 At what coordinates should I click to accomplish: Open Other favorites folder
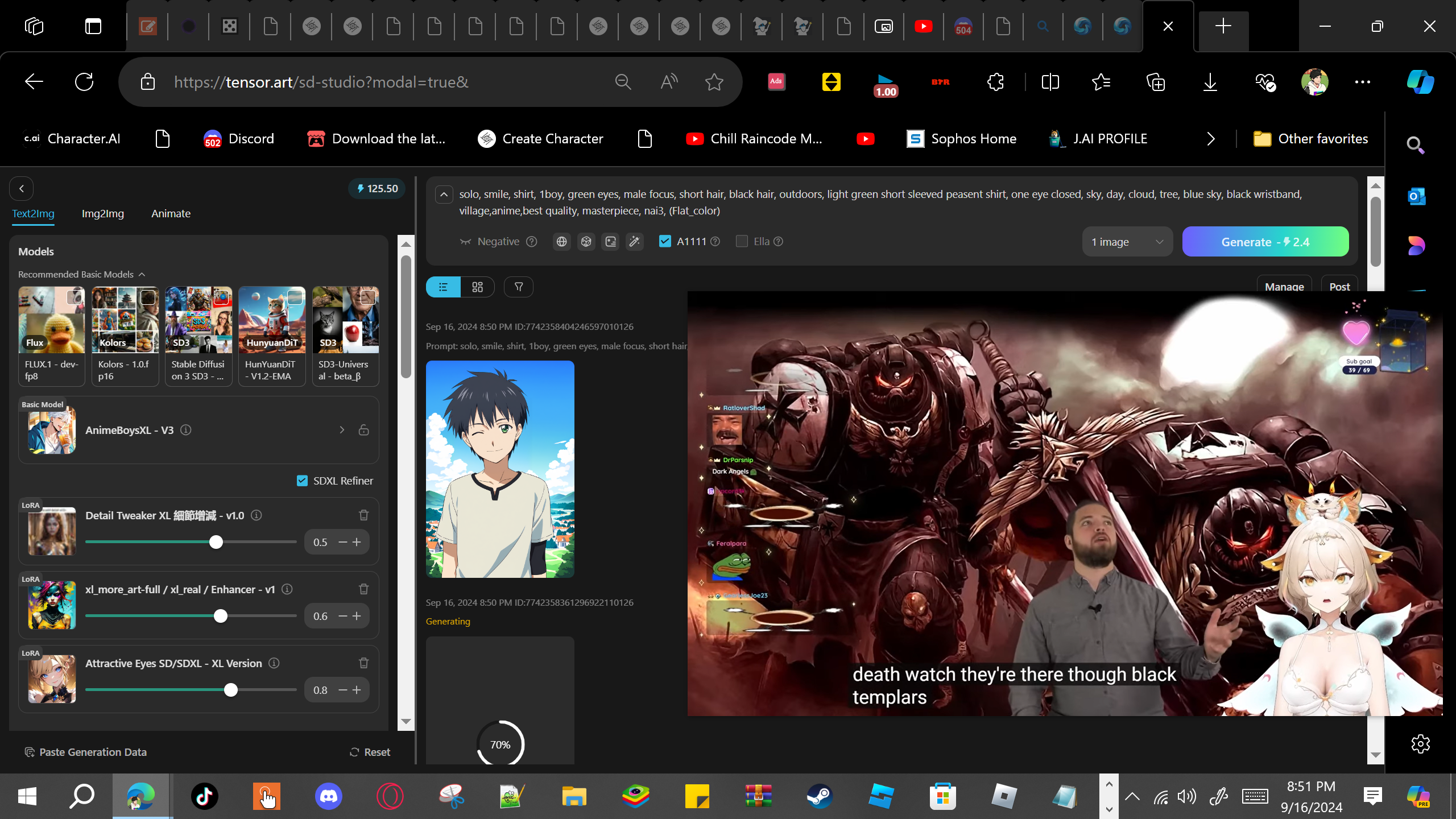tap(1310, 139)
